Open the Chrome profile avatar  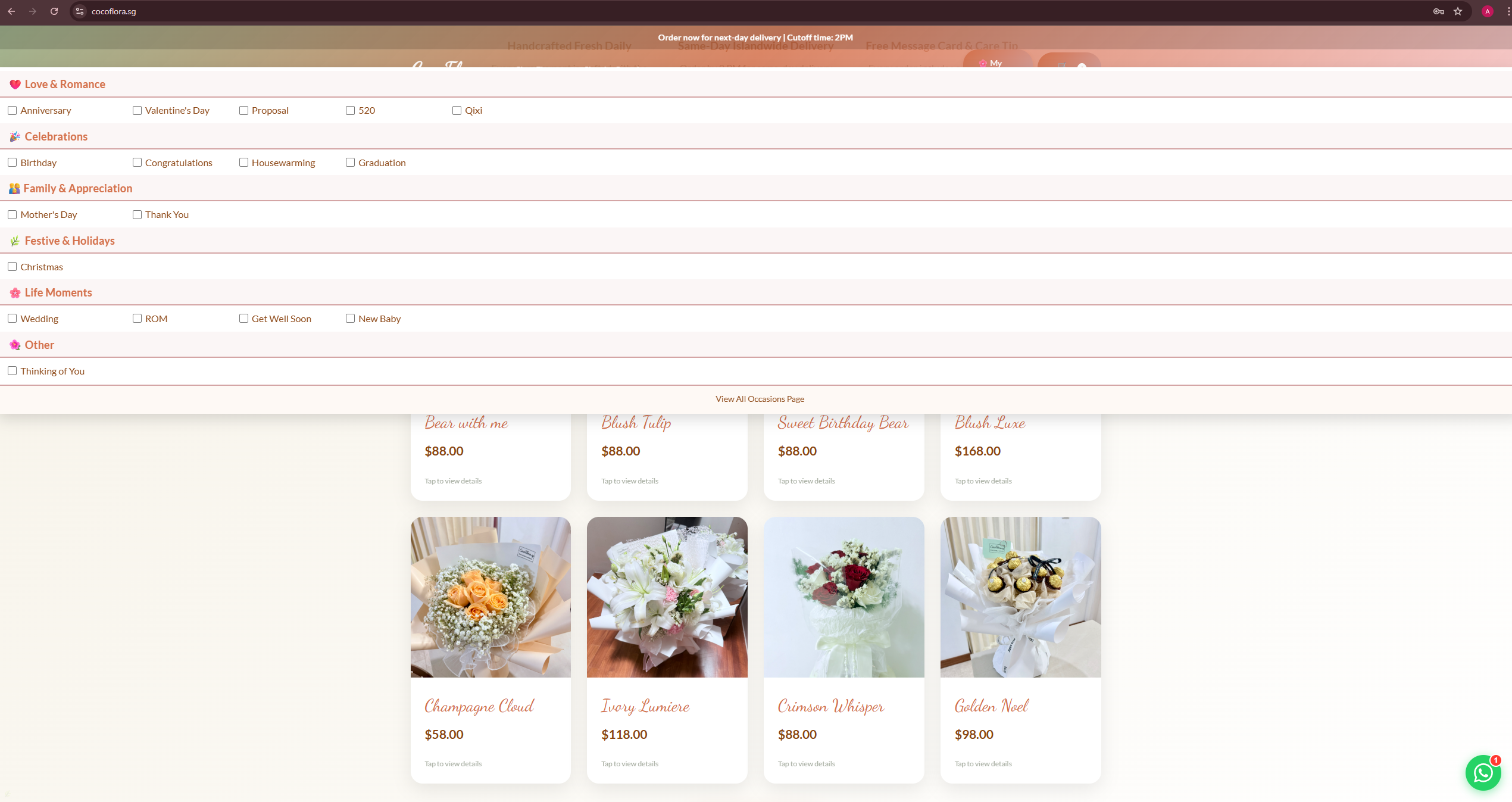coord(1486,11)
